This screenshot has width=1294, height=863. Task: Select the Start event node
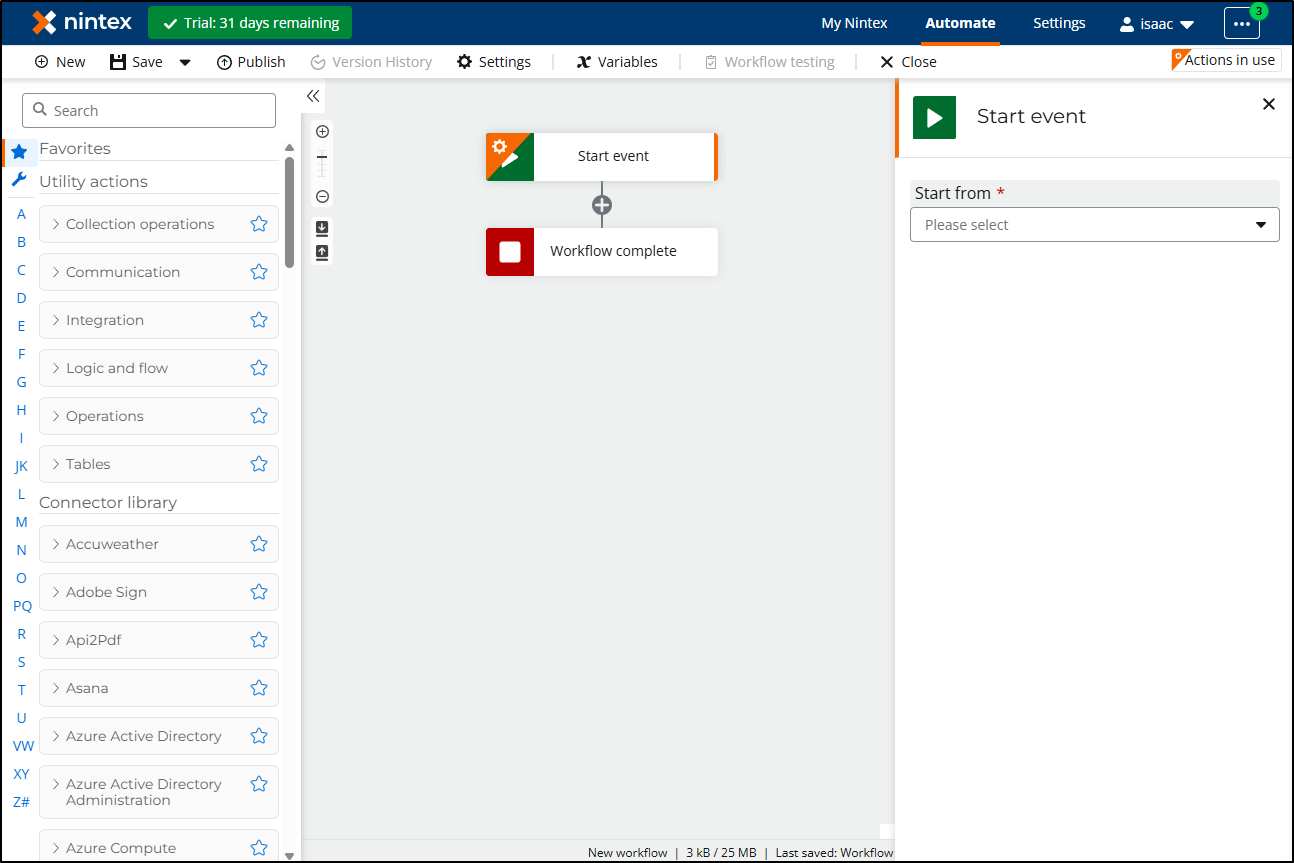[602, 157]
